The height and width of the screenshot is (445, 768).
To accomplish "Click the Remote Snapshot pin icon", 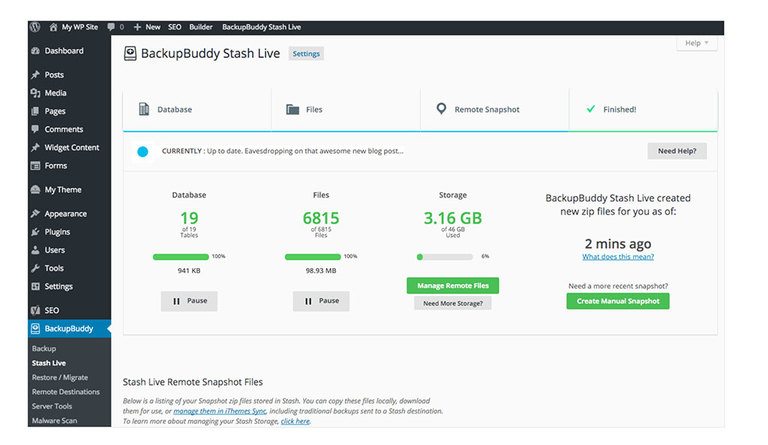I will tap(441, 109).
